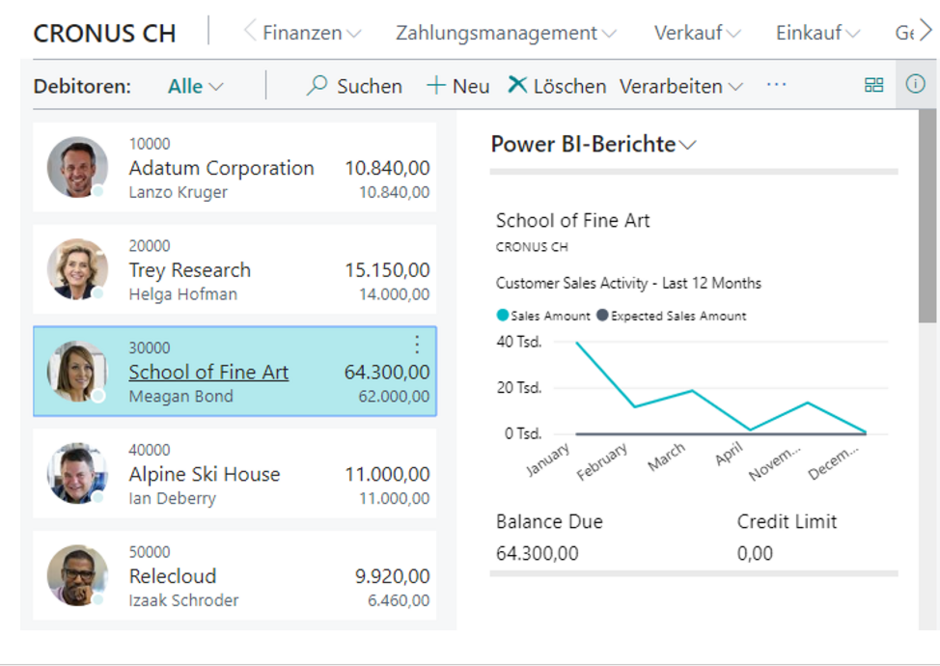Click balance 64.300,00 in School of Fine Art card
The height and width of the screenshot is (666, 940).
pyautogui.click(x=387, y=372)
